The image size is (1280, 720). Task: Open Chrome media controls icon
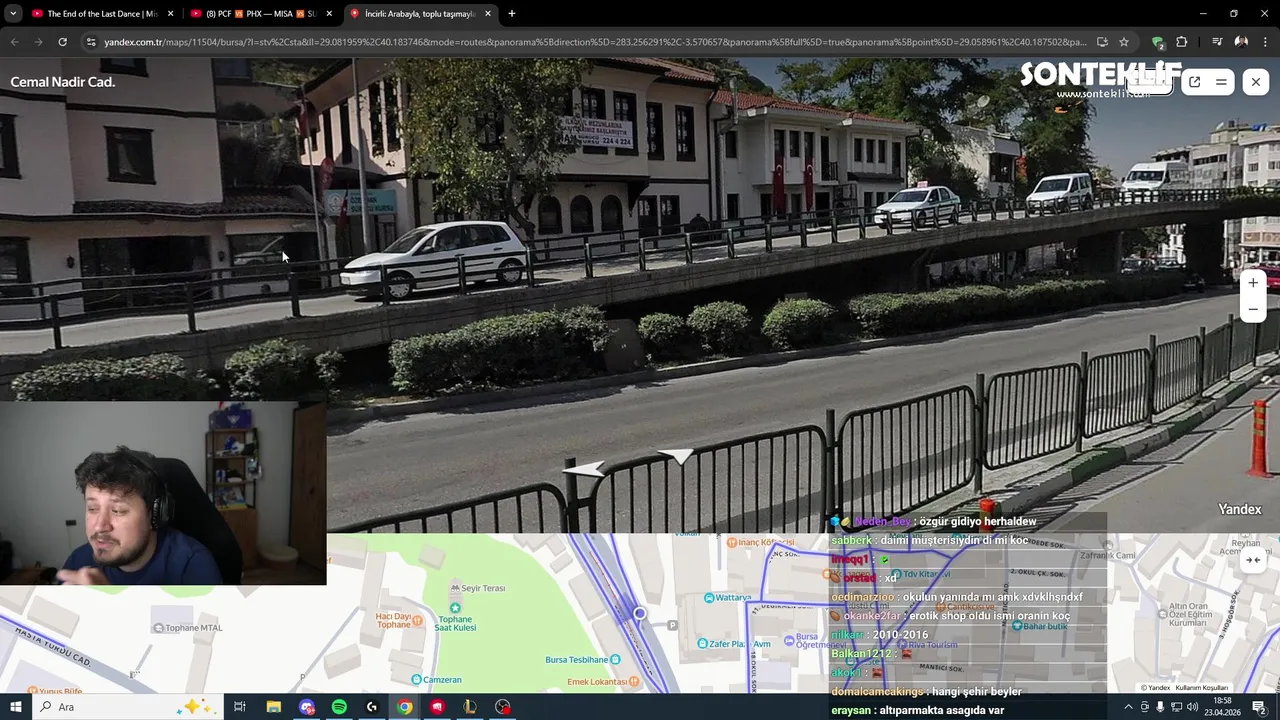pos(1217,42)
